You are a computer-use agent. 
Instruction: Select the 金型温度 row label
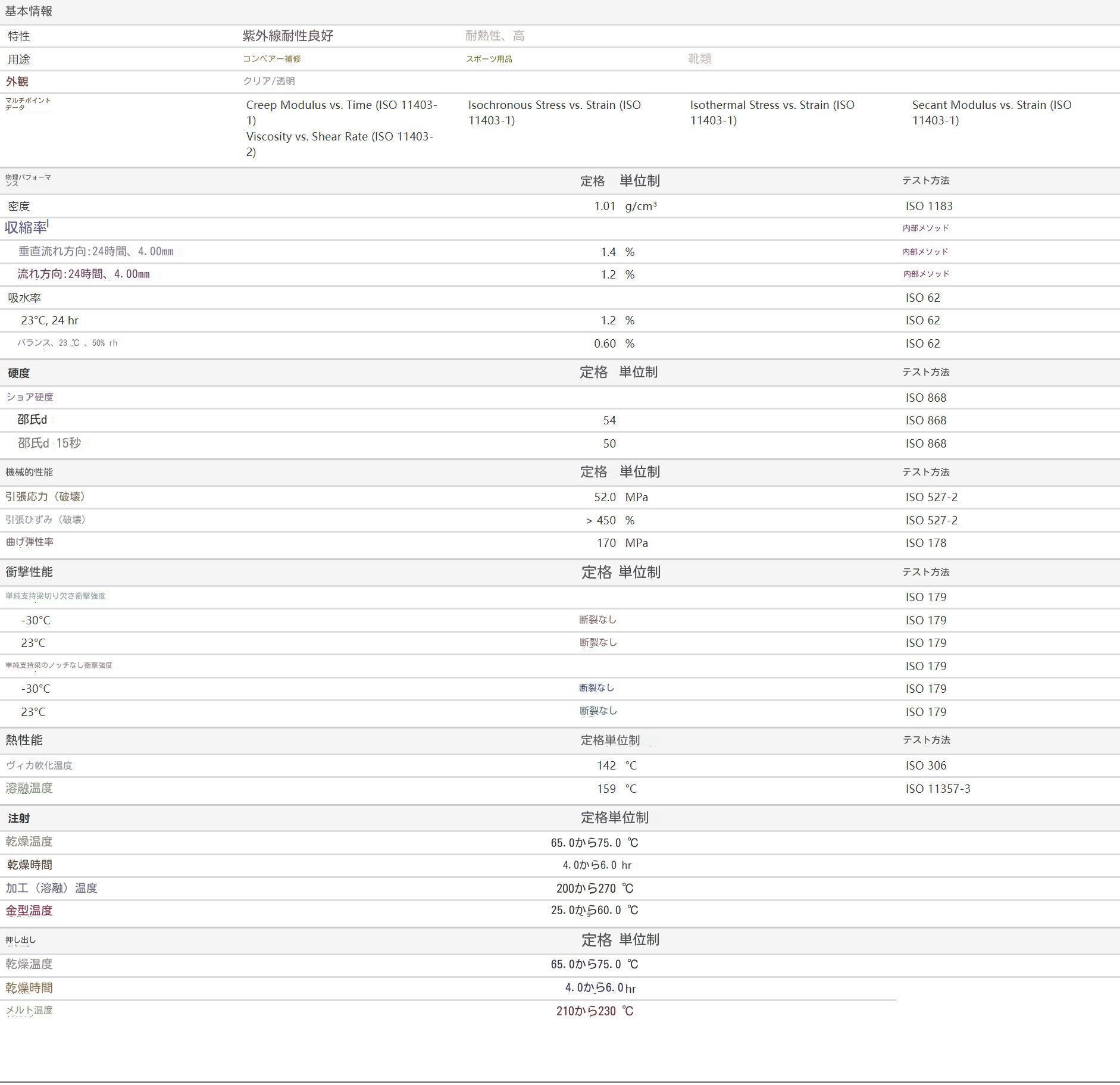[29, 910]
